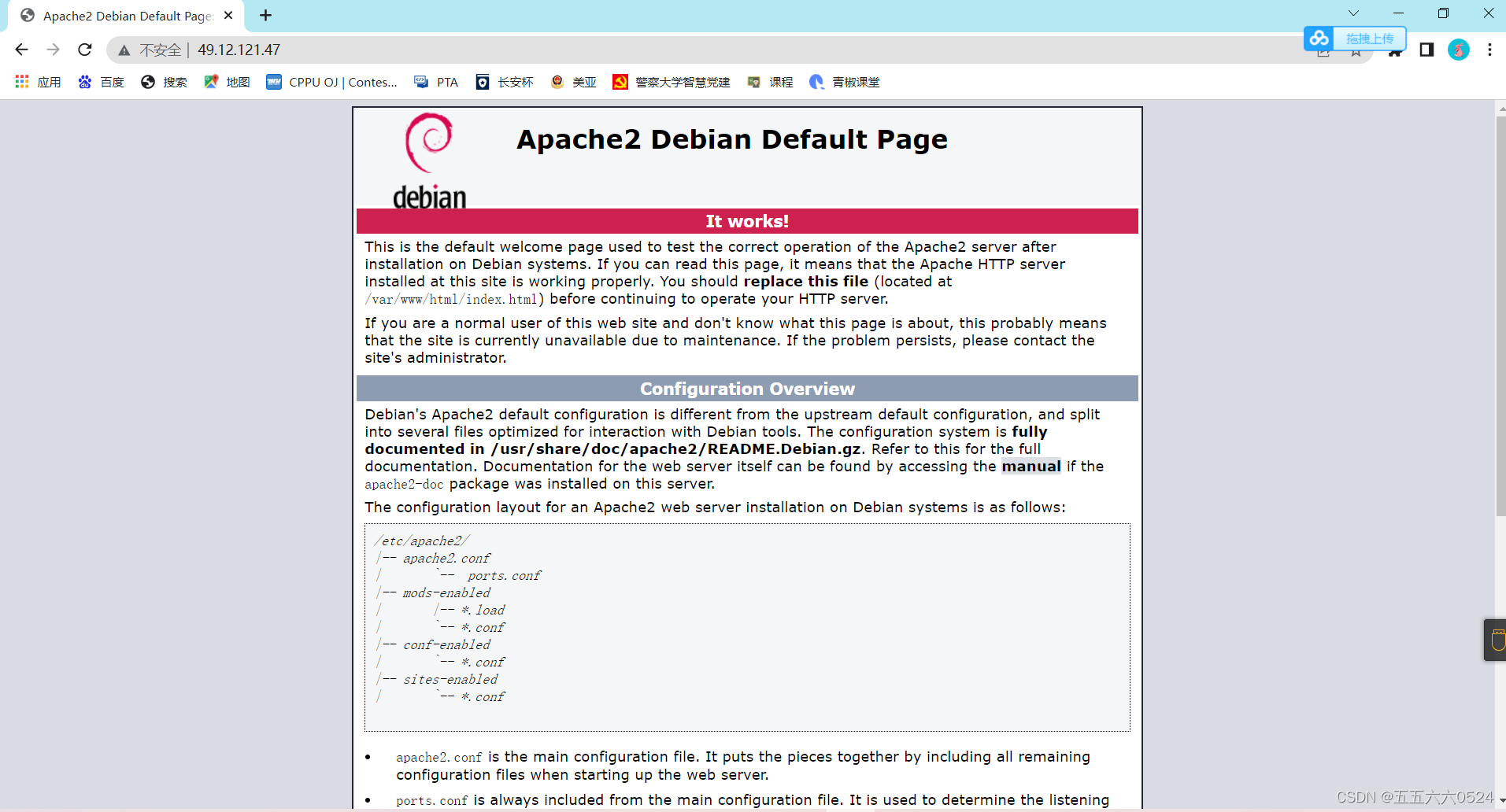The image size is (1506, 812).
Task: Click conf-enabled in the directory tree
Action: pos(446,644)
